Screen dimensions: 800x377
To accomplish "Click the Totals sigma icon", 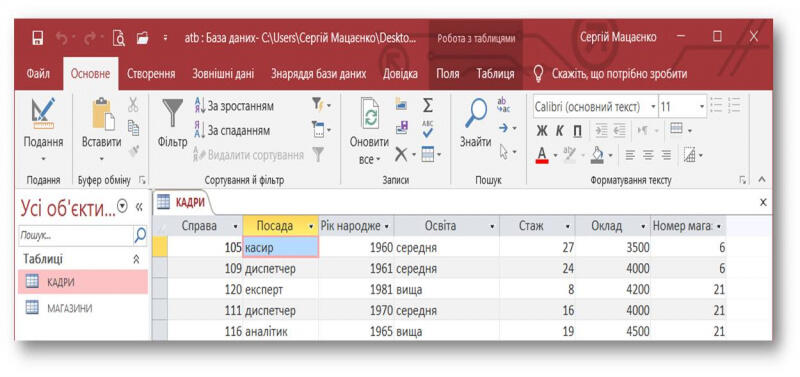I will [428, 105].
